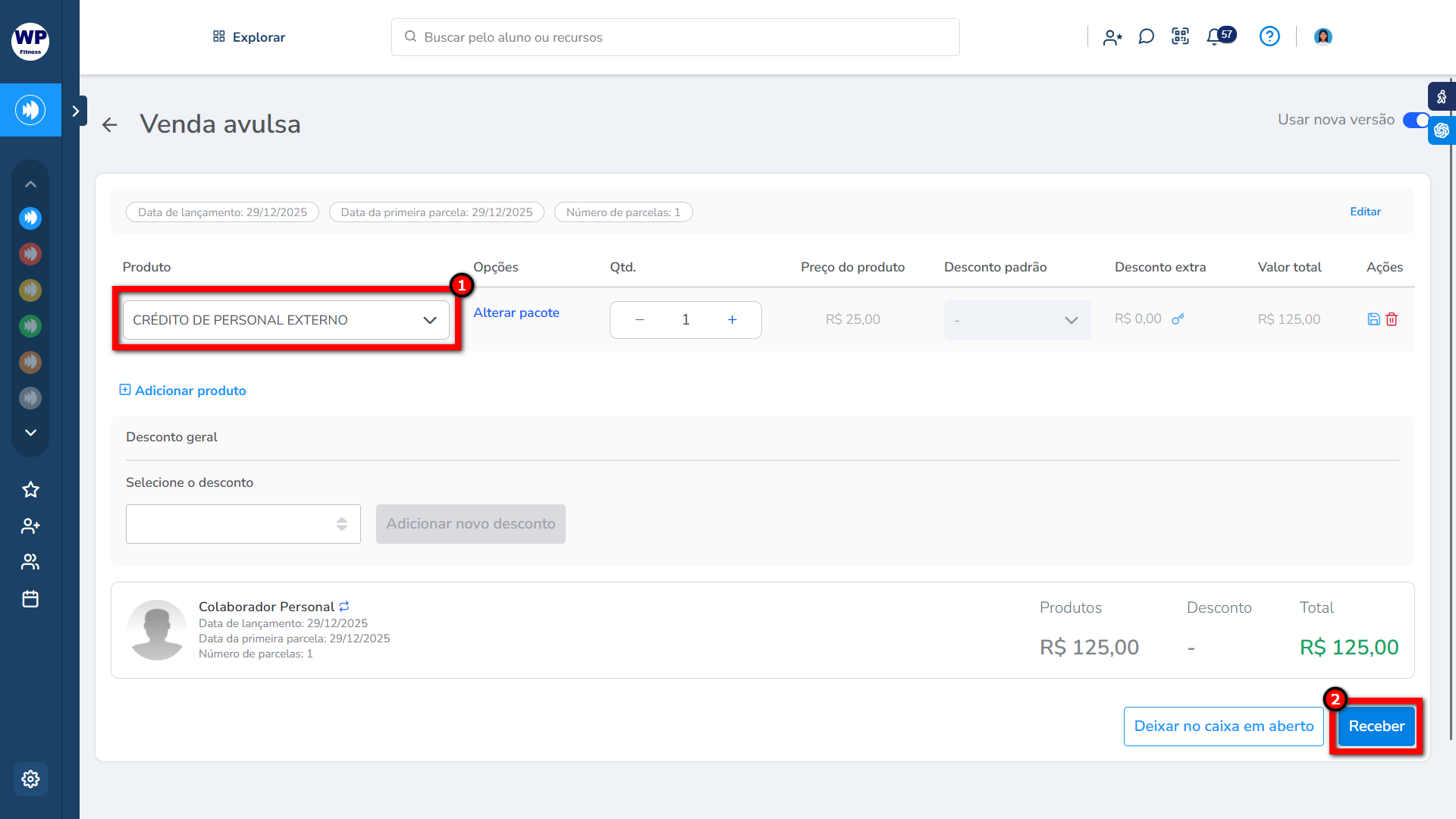The height and width of the screenshot is (819, 1456).
Task: Click the QR code scanner icon
Action: [1180, 36]
